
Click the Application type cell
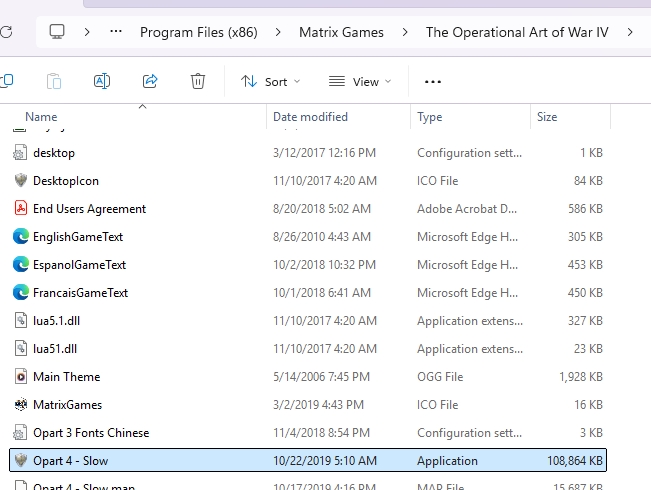click(x=447, y=461)
